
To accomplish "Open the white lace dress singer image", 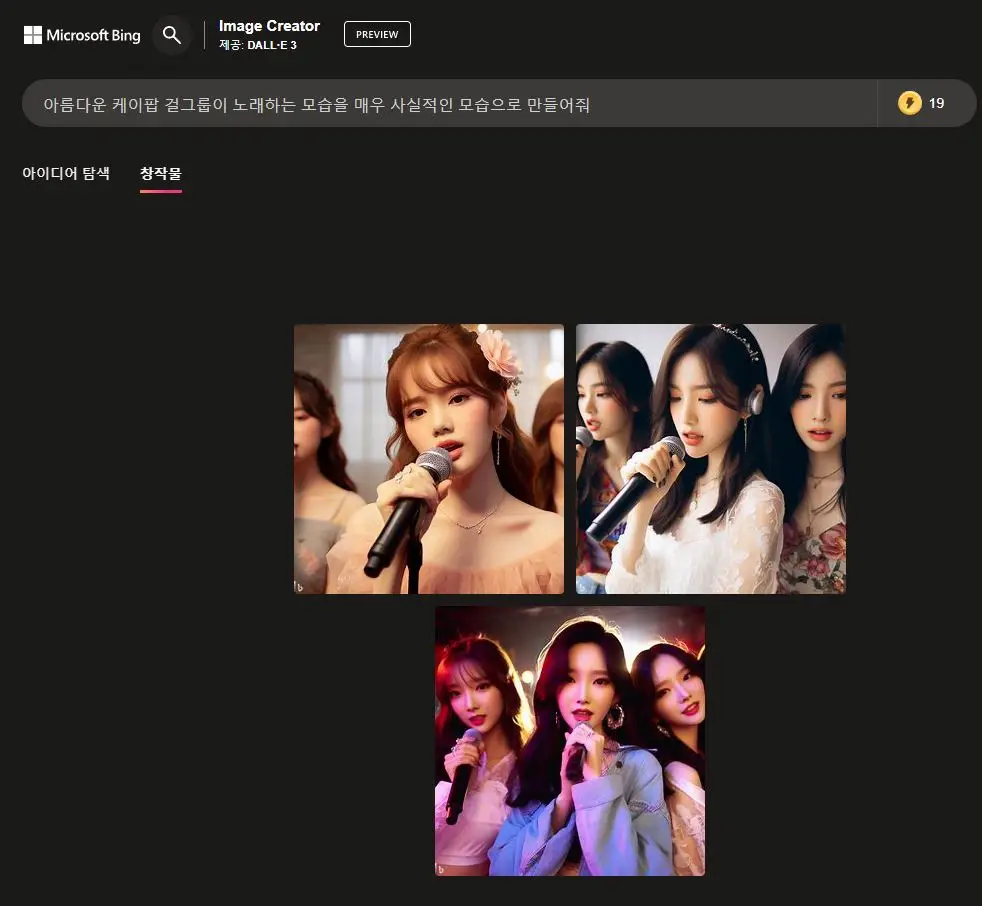I will (710, 458).
